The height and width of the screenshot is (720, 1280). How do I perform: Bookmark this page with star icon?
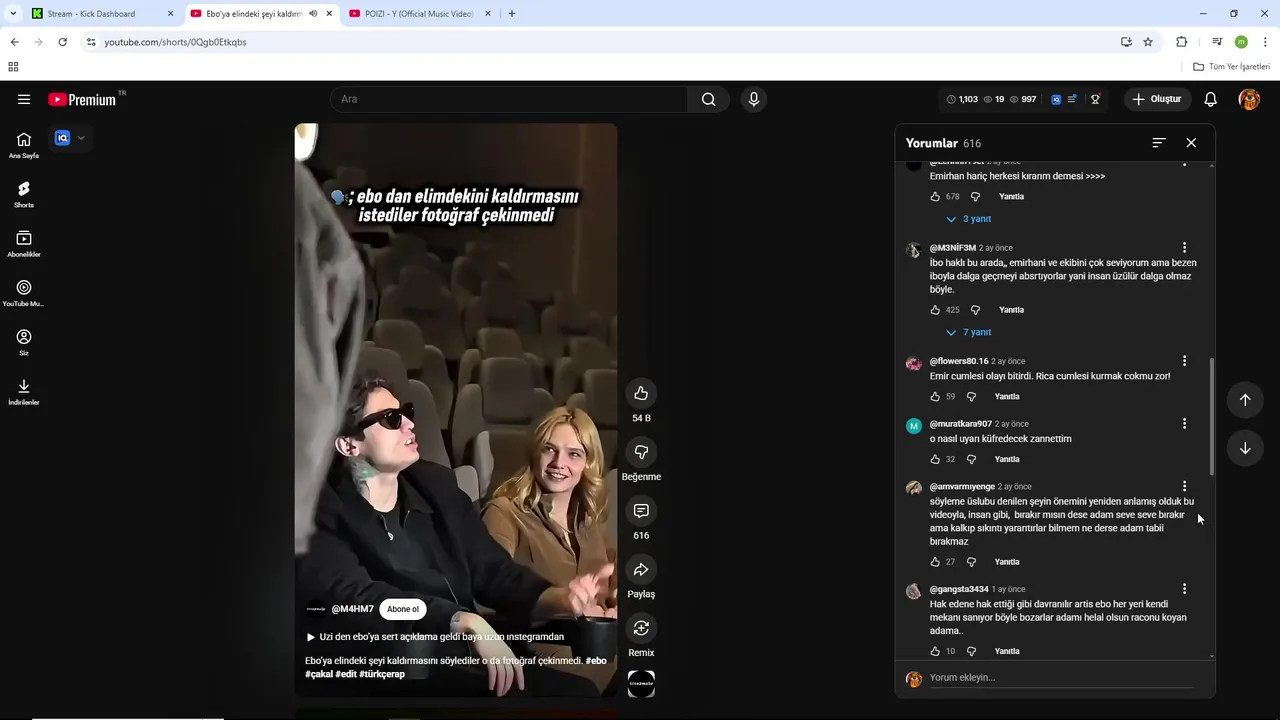click(x=1148, y=42)
